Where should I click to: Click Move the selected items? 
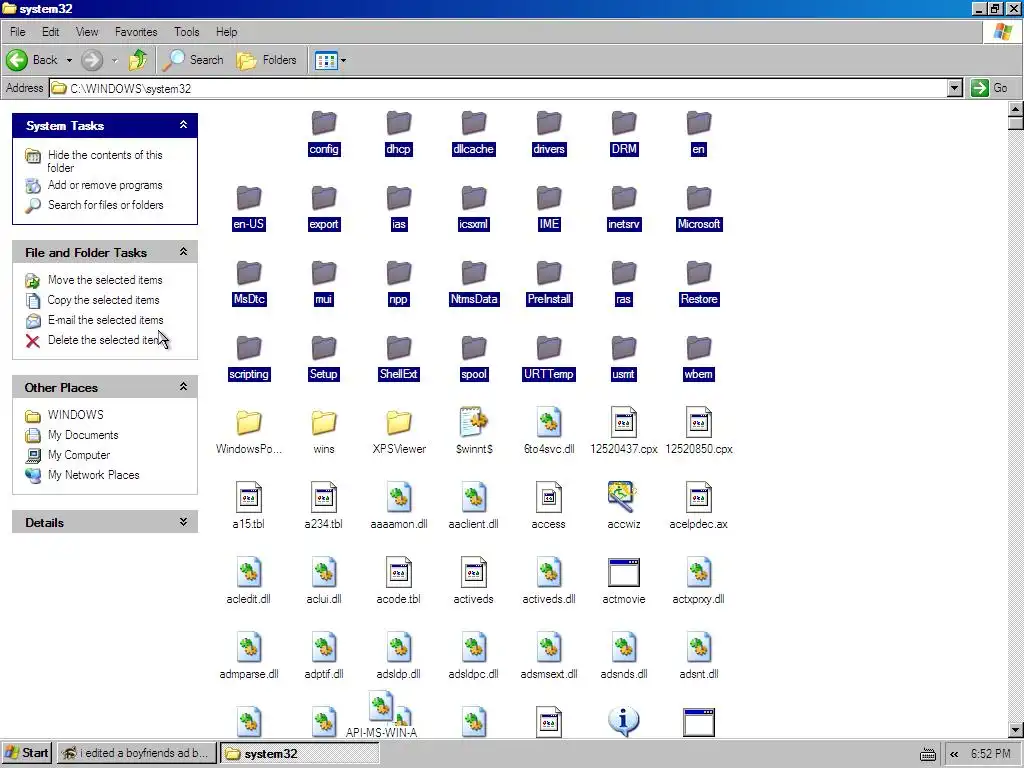pos(104,280)
